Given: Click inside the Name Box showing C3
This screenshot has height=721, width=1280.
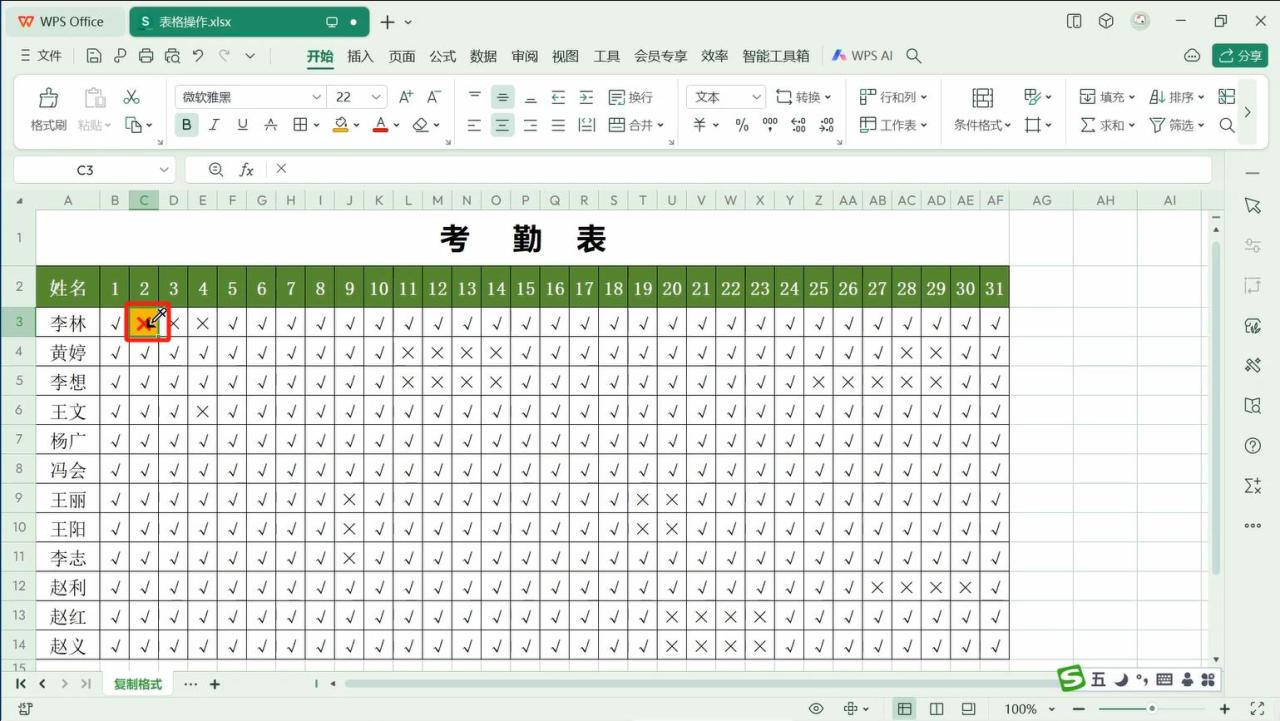Looking at the screenshot, I should pyautogui.click(x=86, y=170).
